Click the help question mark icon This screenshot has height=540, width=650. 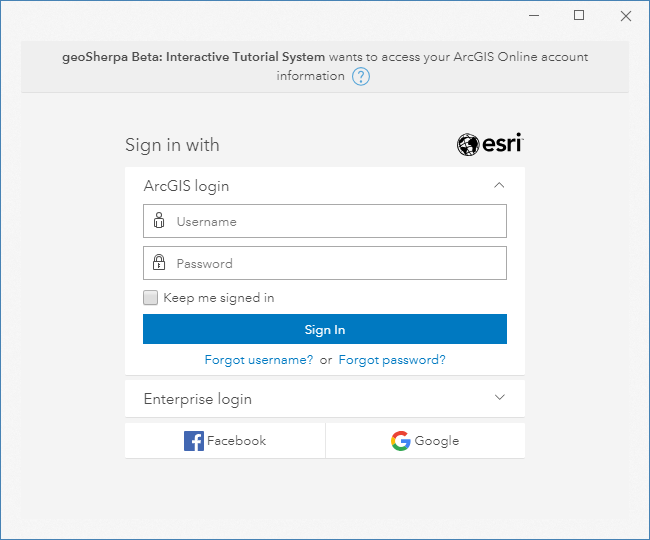[361, 77]
